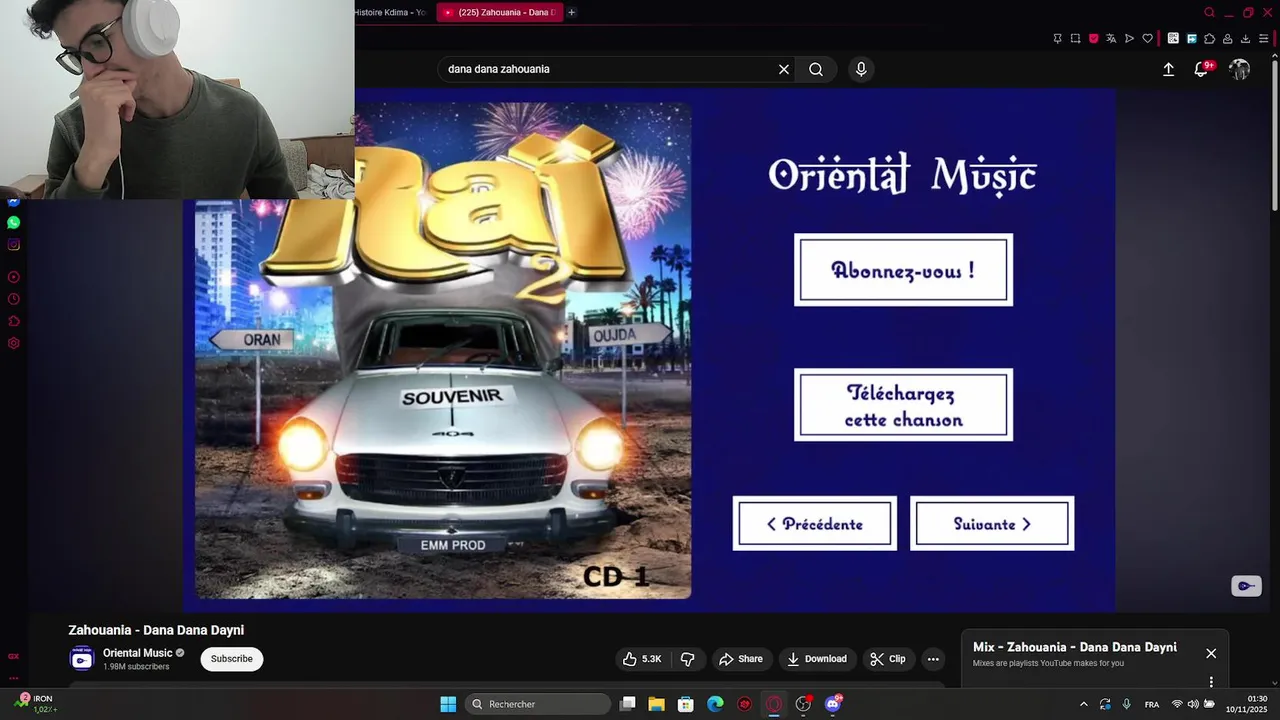This screenshot has height=720, width=1280.
Task: Open Mix panel three-dot options
Action: 1211,682
